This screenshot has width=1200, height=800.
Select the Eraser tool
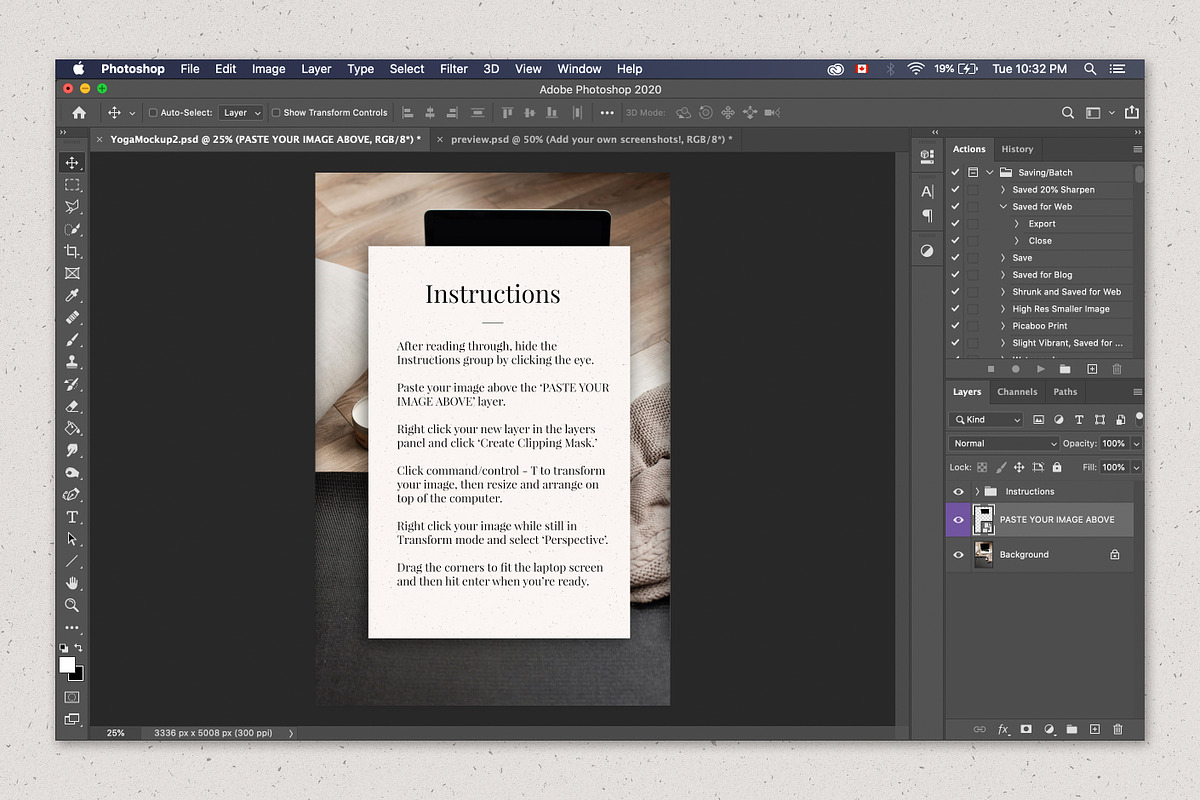tap(72, 406)
